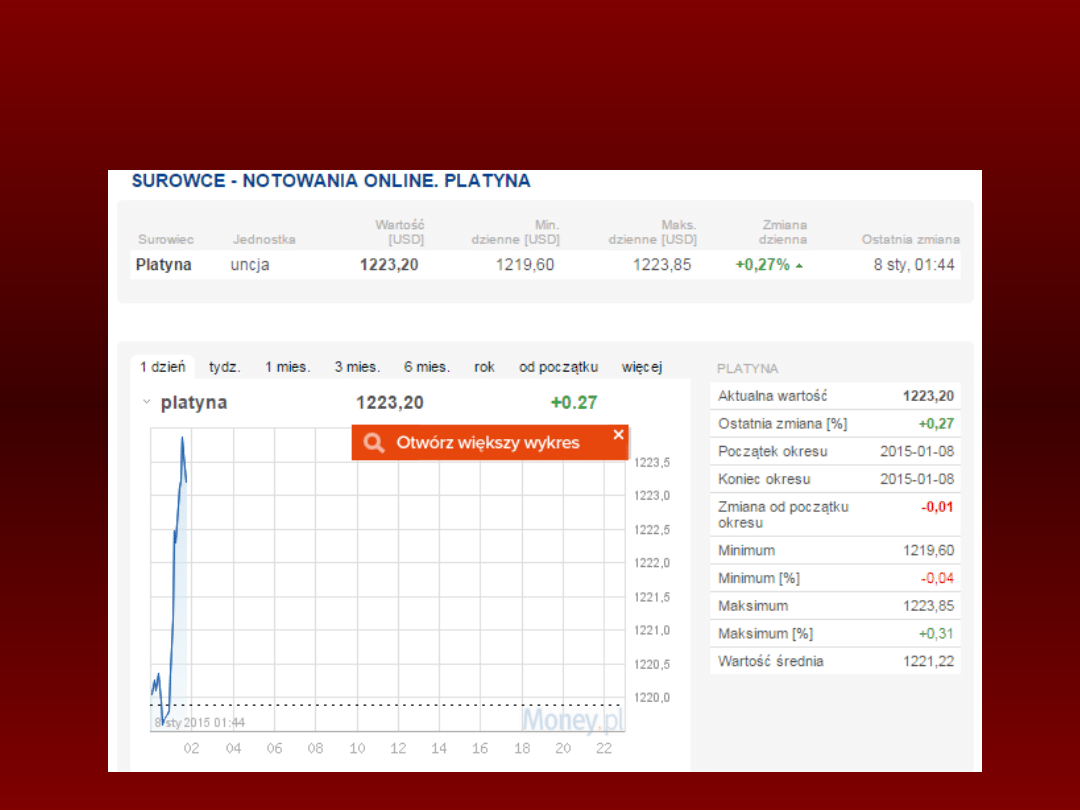Click the Money.pl watermark logo
1080x810 pixels.
point(572,720)
